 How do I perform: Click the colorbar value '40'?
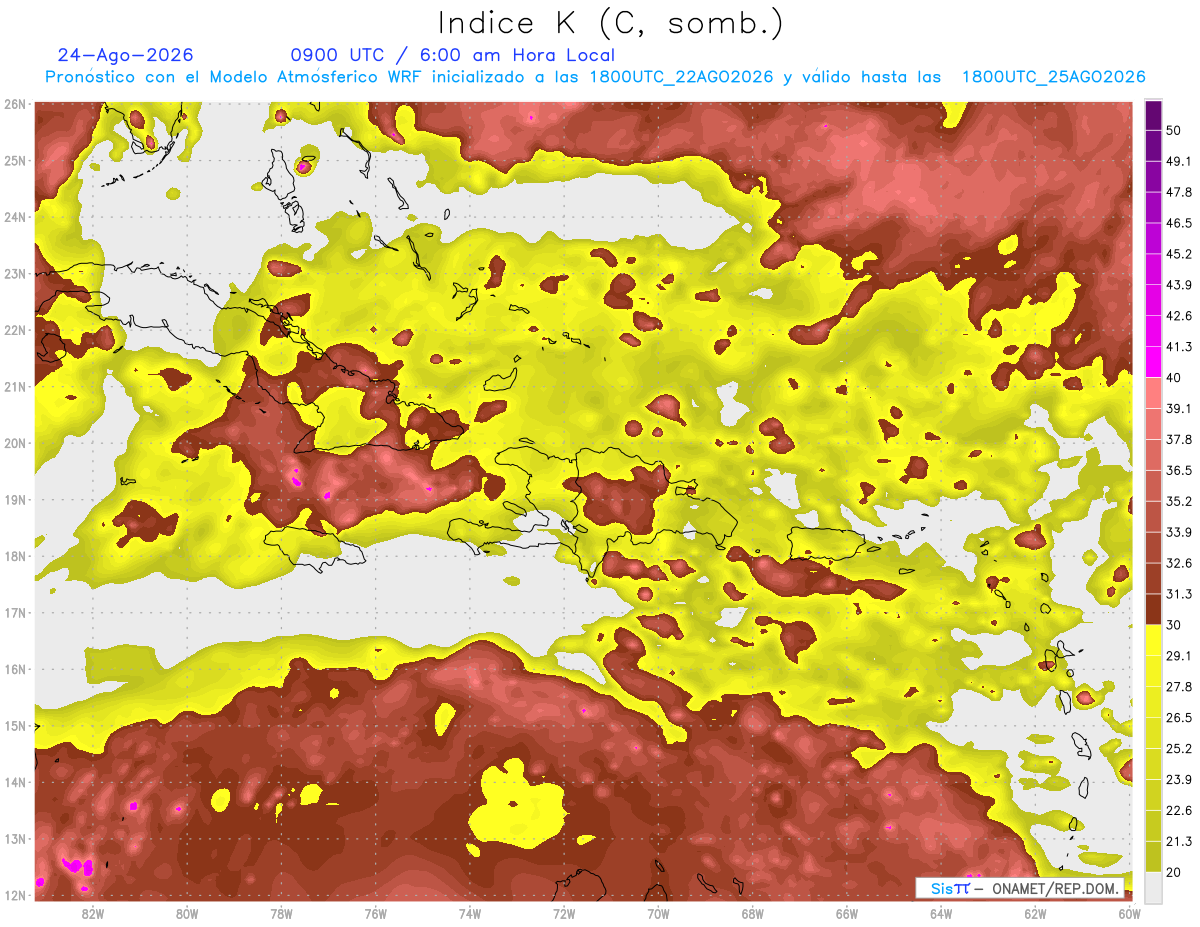coord(1176,377)
